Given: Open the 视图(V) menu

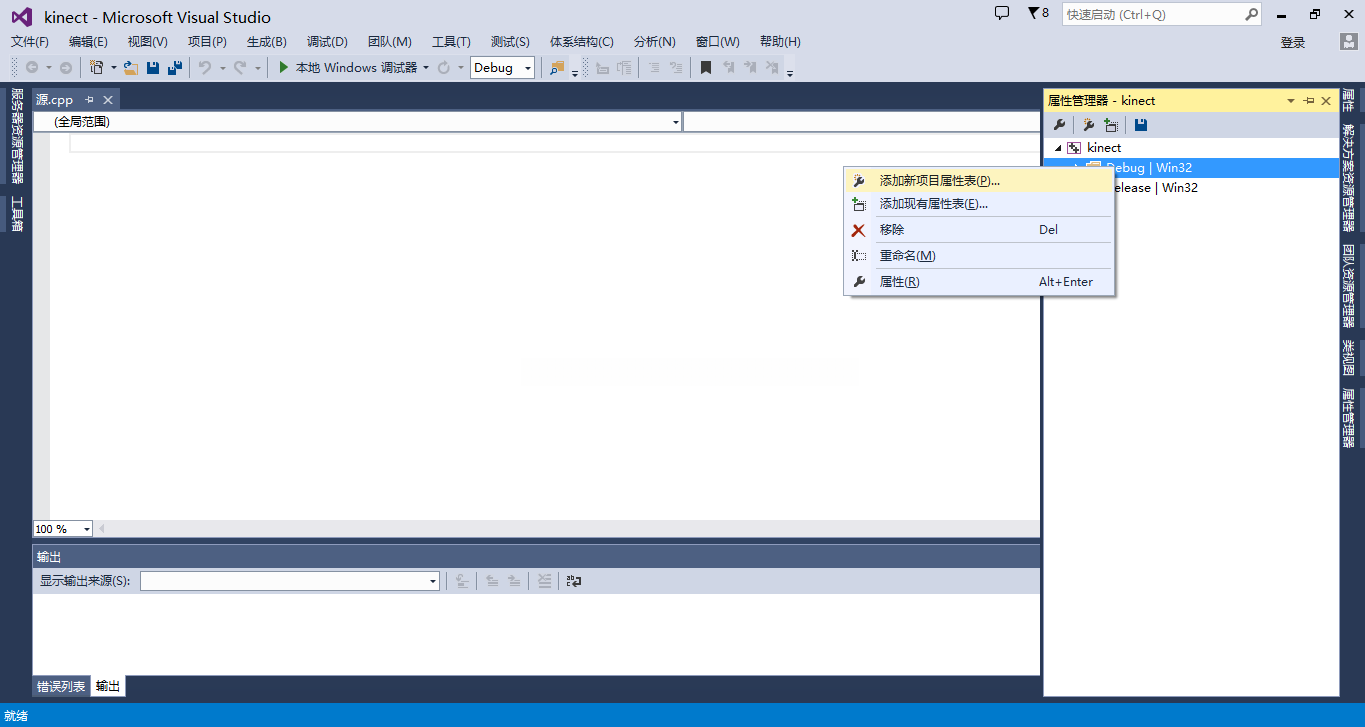Looking at the screenshot, I should point(148,42).
